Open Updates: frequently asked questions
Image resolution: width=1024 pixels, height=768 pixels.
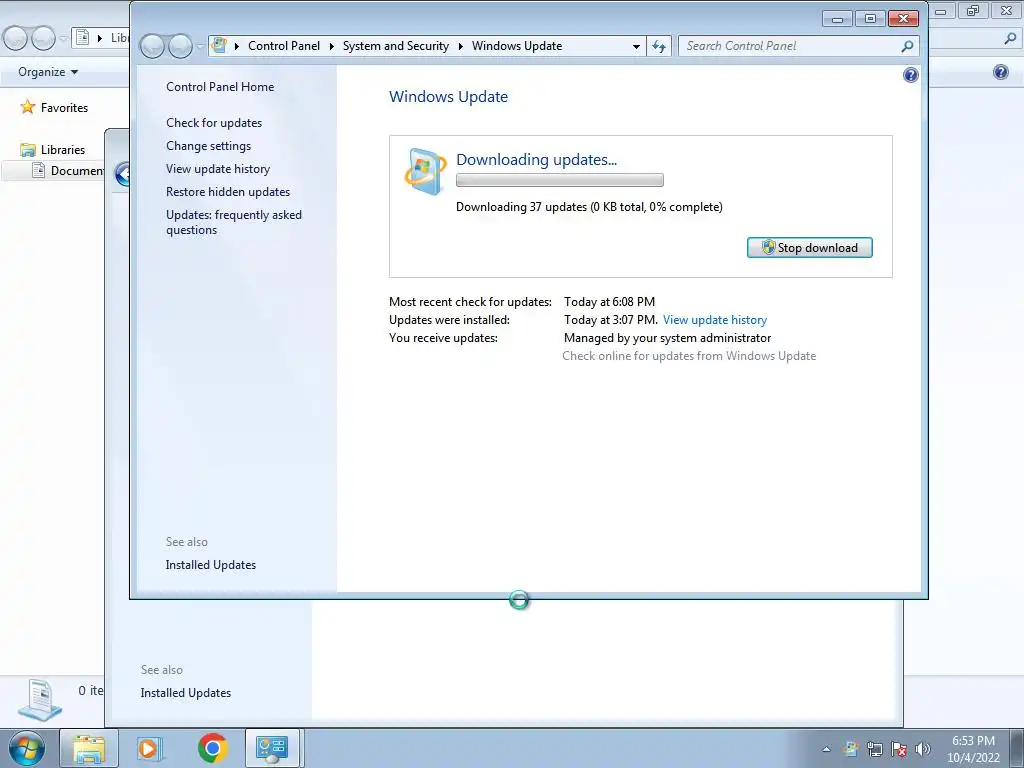[234, 222]
